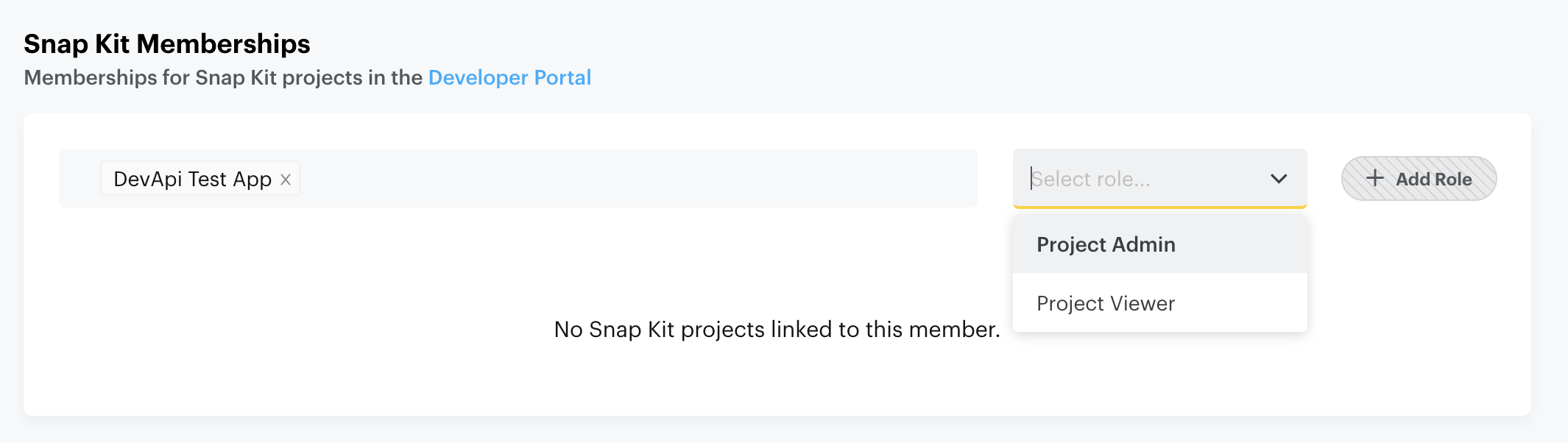Click blank area left of the DevApi chip
Screen dimensions: 1568x443
(80, 179)
